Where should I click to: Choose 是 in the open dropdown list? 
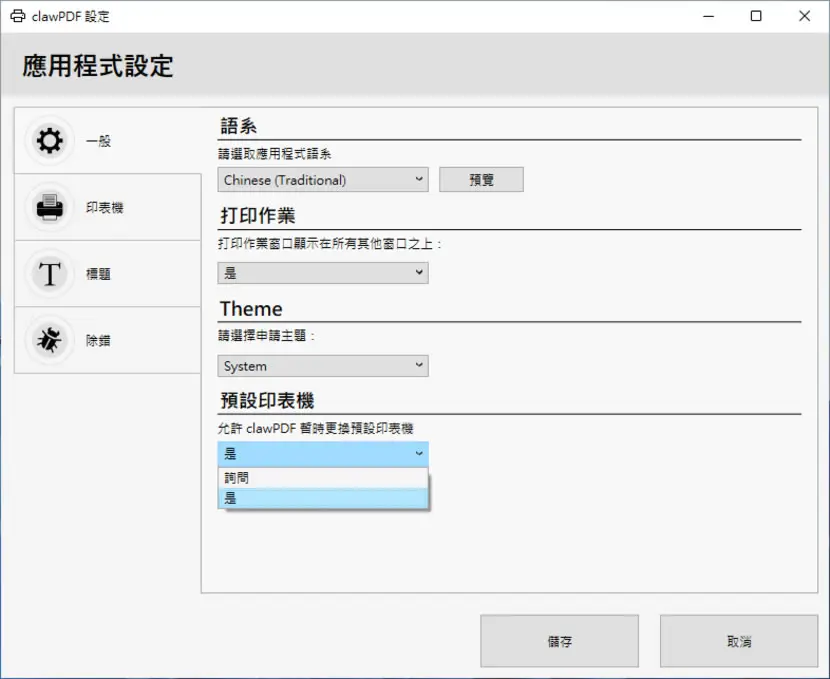pos(323,498)
